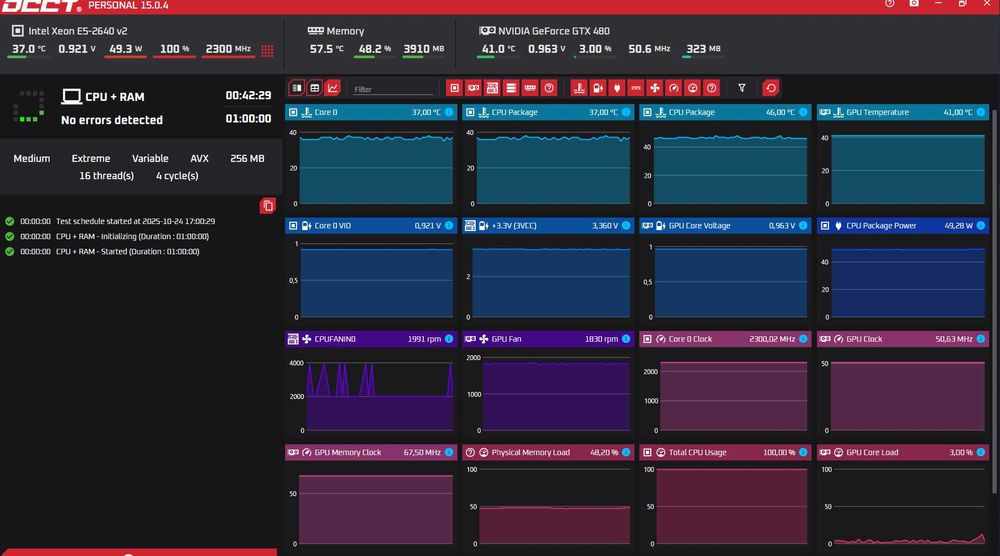Take a screenshot with the camera icon
The width and height of the screenshot is (1000, 556).
pyautogui.click(x=914, y=4)
